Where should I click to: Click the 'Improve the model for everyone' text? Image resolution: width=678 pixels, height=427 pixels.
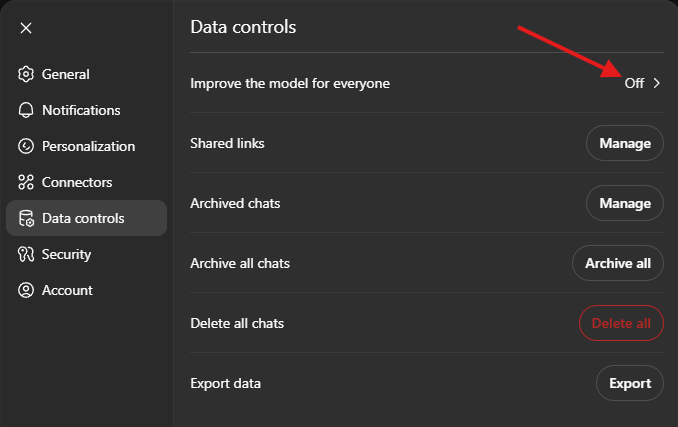tap(290, 83)
